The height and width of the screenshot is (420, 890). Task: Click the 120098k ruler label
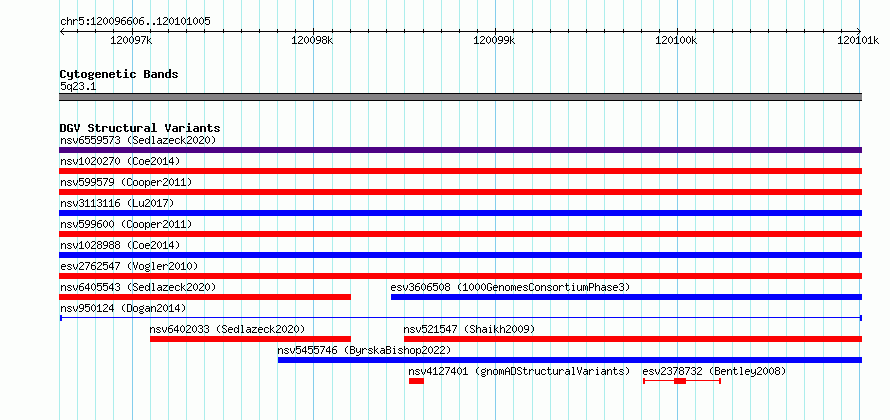313,40
